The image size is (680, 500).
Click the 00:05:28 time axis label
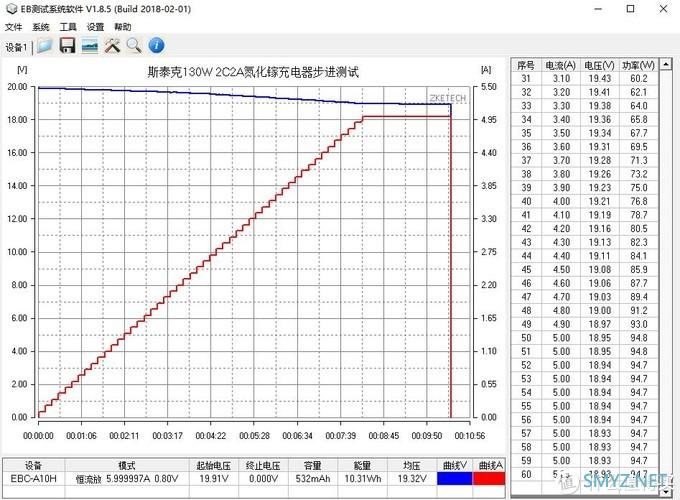pyautogui.click(x=254, y=435)
